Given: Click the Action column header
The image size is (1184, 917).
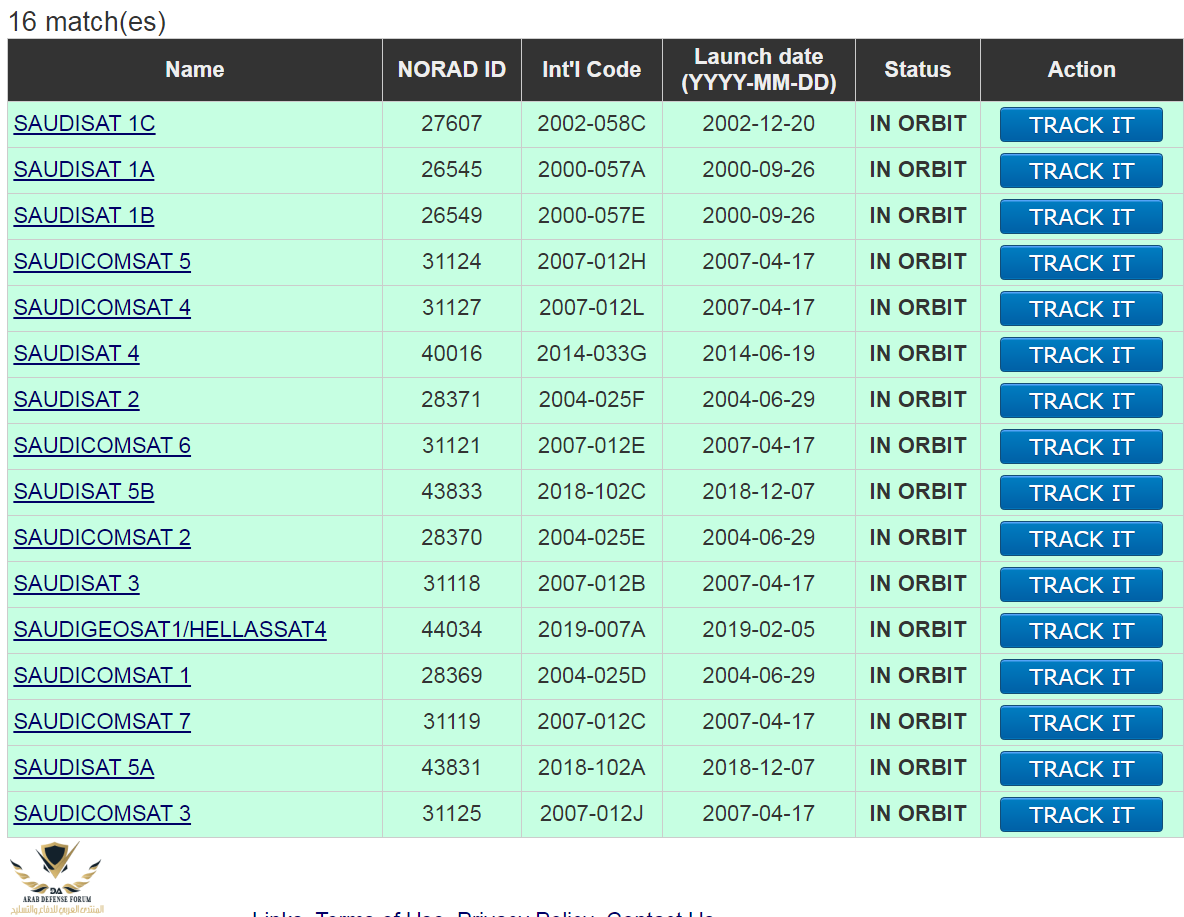Looking at the screenshot, I should 1081,69.
